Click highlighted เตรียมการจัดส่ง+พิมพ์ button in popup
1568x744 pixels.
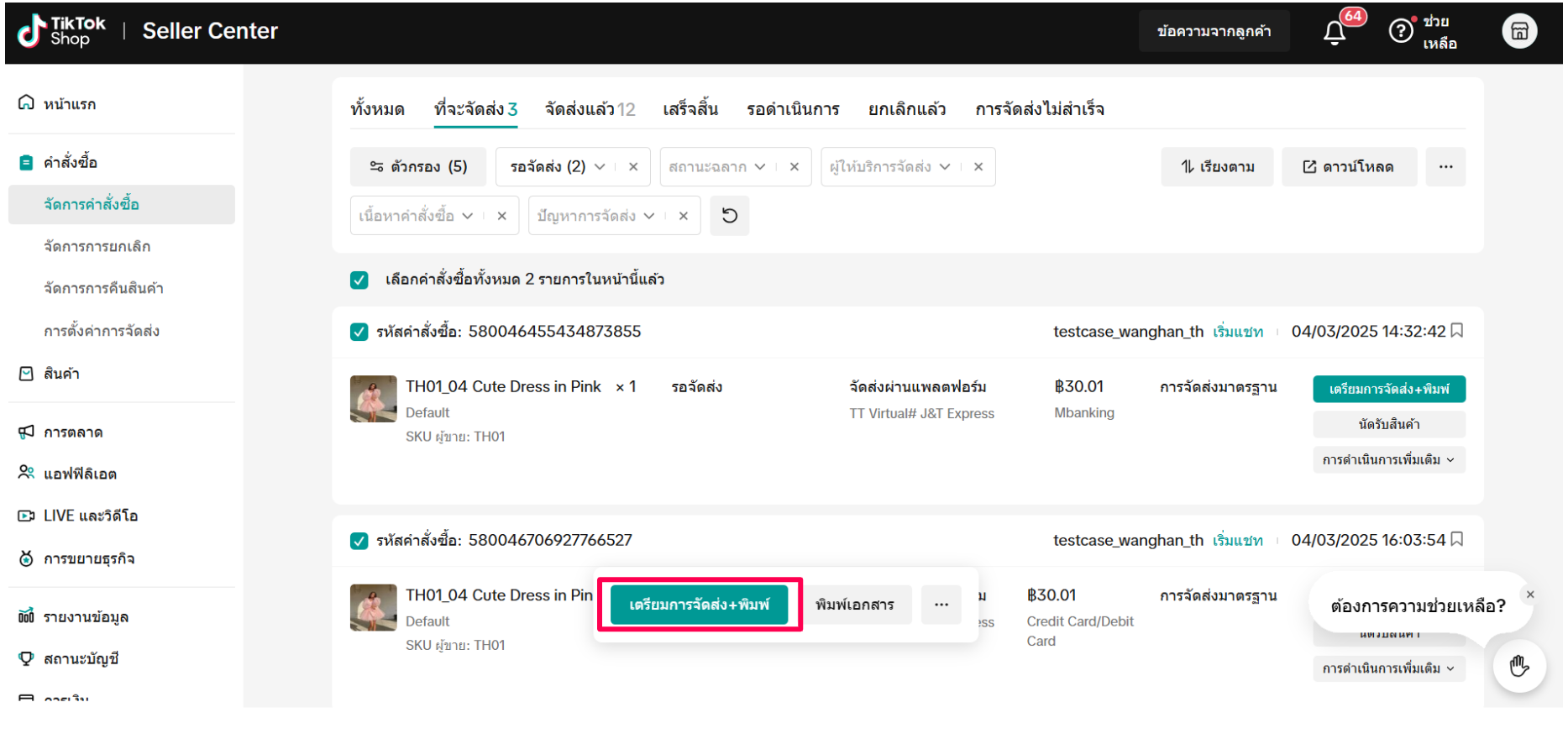click(699, 605)
